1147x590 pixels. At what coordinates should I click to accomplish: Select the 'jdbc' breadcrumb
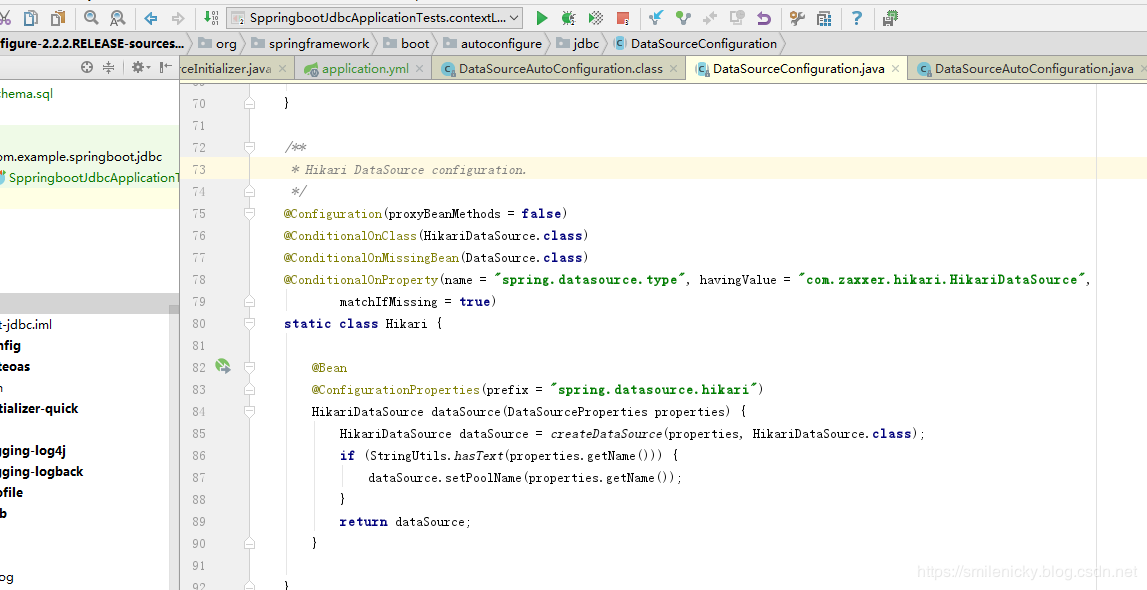click(x=577, y=43)
